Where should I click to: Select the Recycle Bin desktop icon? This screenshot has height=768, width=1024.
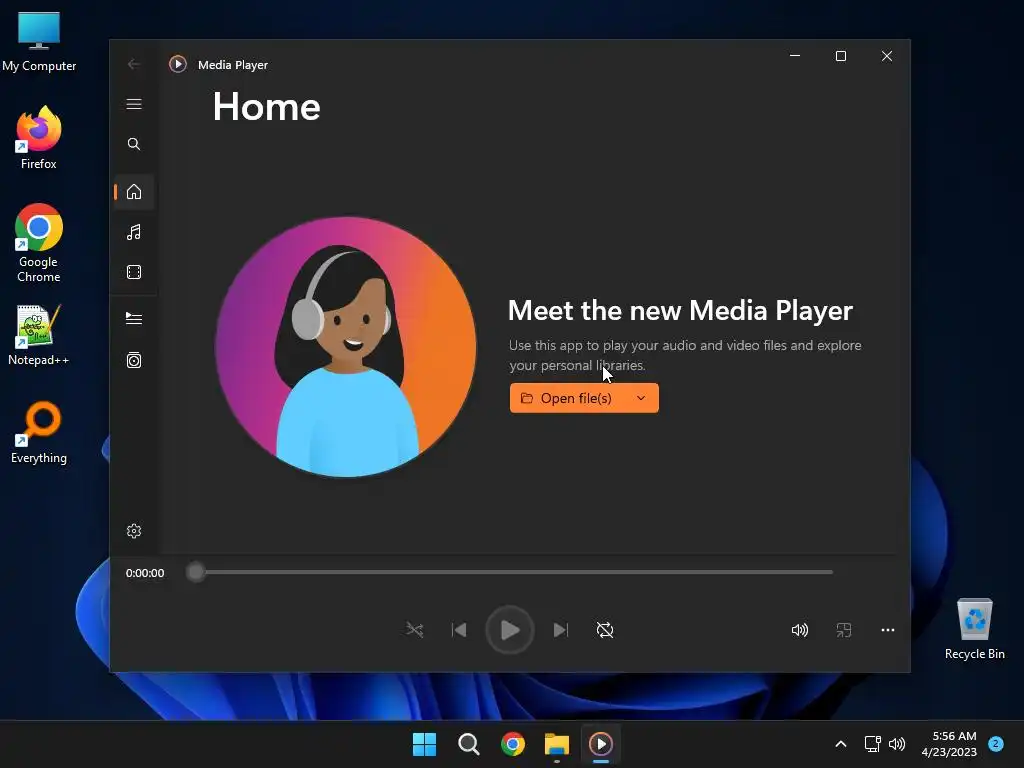pos(974,629)
